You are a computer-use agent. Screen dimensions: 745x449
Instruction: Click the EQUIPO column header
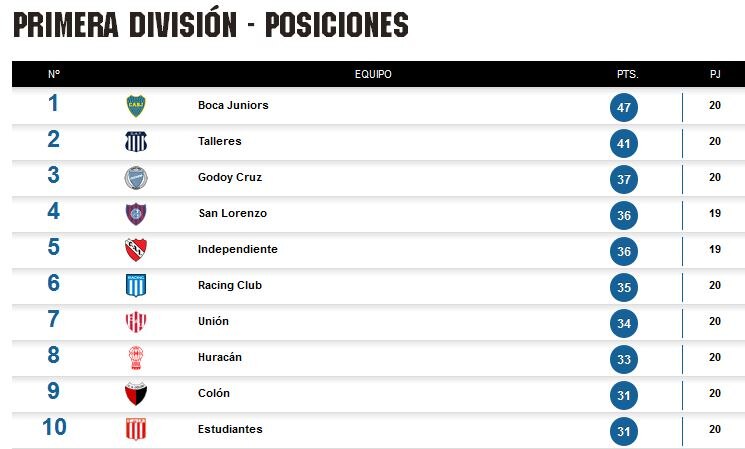(373, 74)
